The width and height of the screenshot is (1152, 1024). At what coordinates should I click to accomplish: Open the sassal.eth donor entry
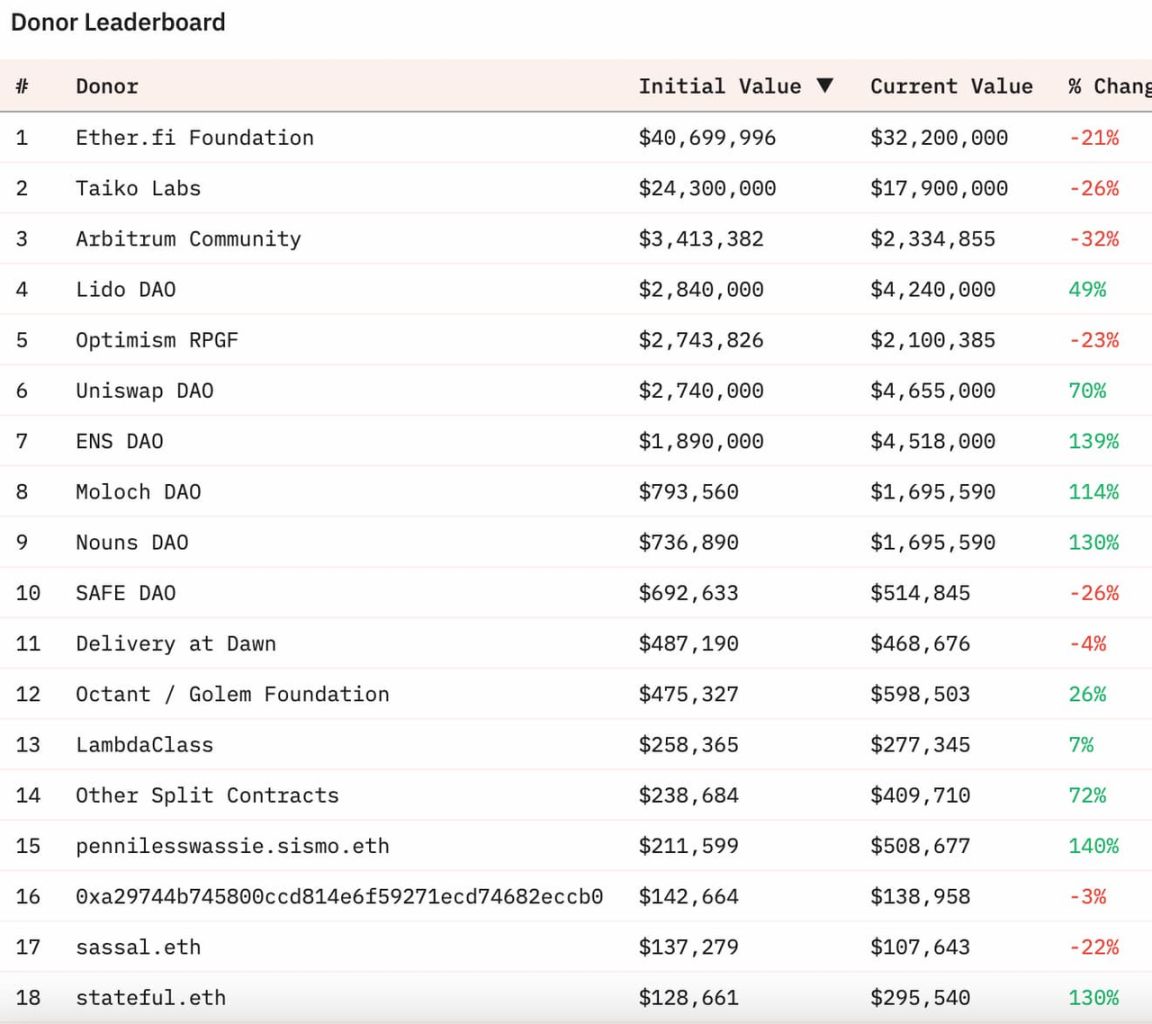click(x=138, y=947)
